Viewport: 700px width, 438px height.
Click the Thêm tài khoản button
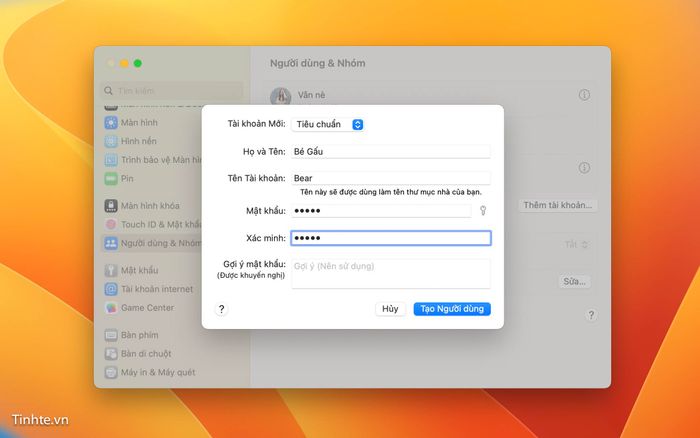pos(557,205)
